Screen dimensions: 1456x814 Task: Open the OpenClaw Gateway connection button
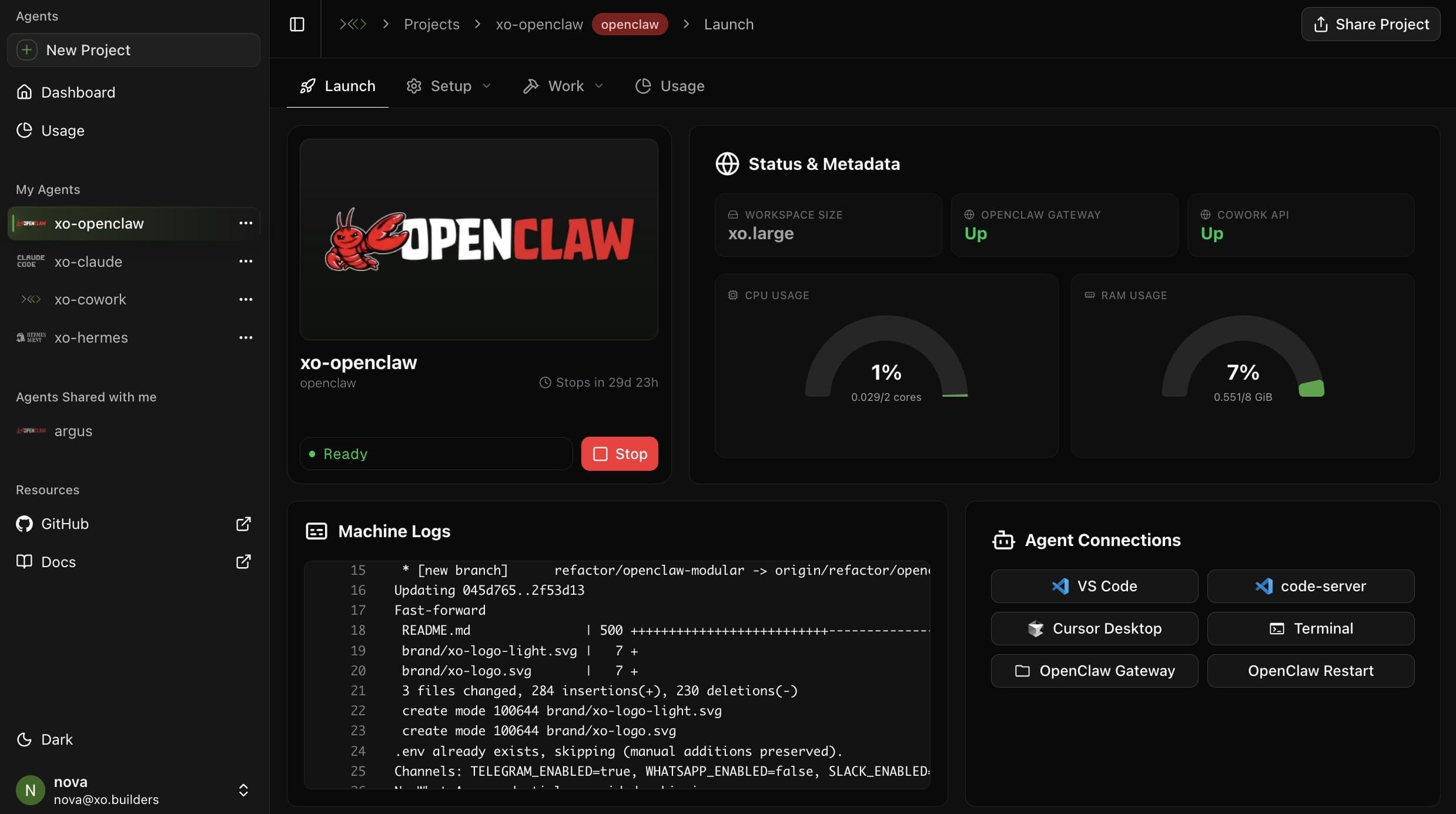coord(1094,671)
